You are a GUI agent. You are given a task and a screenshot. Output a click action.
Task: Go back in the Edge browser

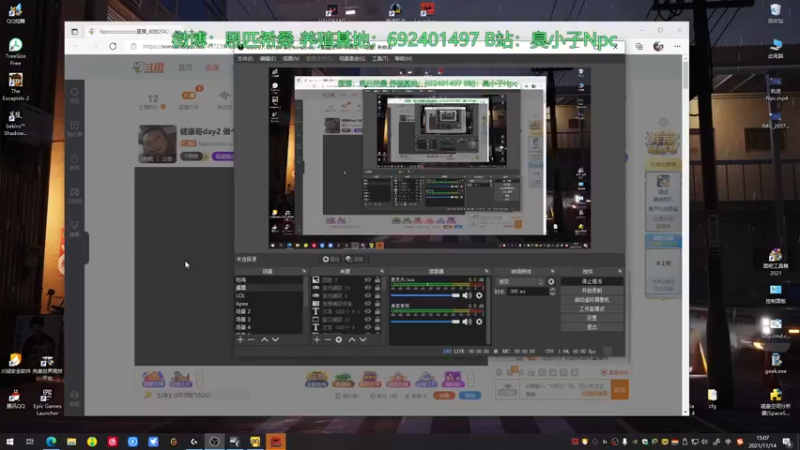pos(76,46)
